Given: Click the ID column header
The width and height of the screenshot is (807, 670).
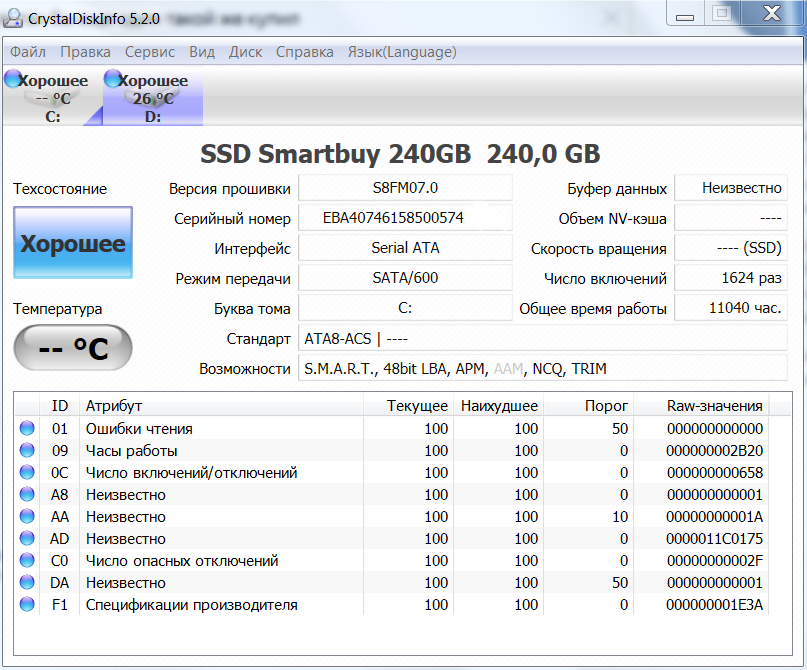Looking at the screenshot, I should pos(59,405).
